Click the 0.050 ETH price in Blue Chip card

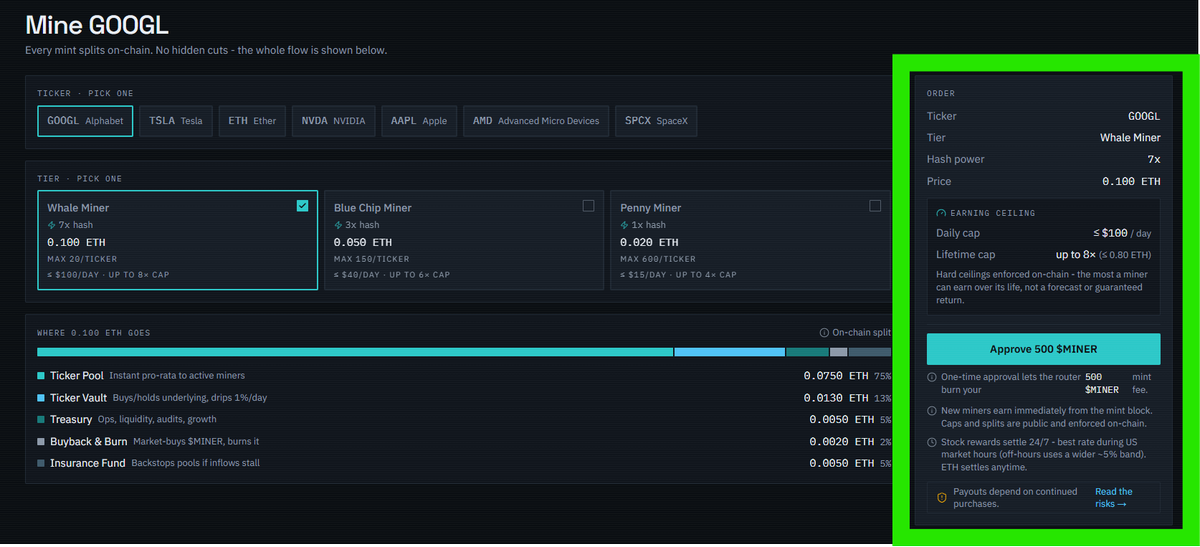[x=363, y=243]
